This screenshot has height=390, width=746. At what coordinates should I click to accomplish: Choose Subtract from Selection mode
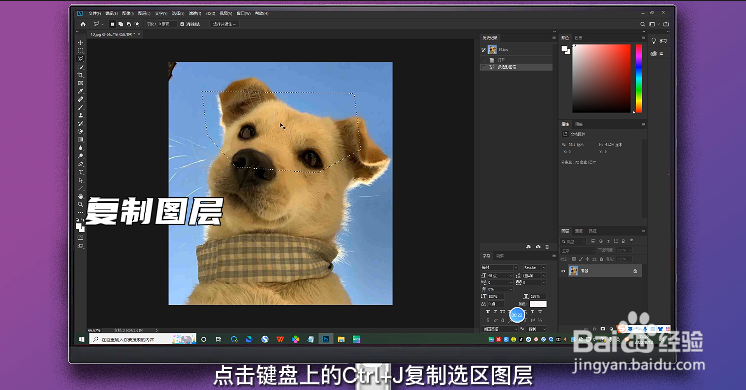(129, 24)
